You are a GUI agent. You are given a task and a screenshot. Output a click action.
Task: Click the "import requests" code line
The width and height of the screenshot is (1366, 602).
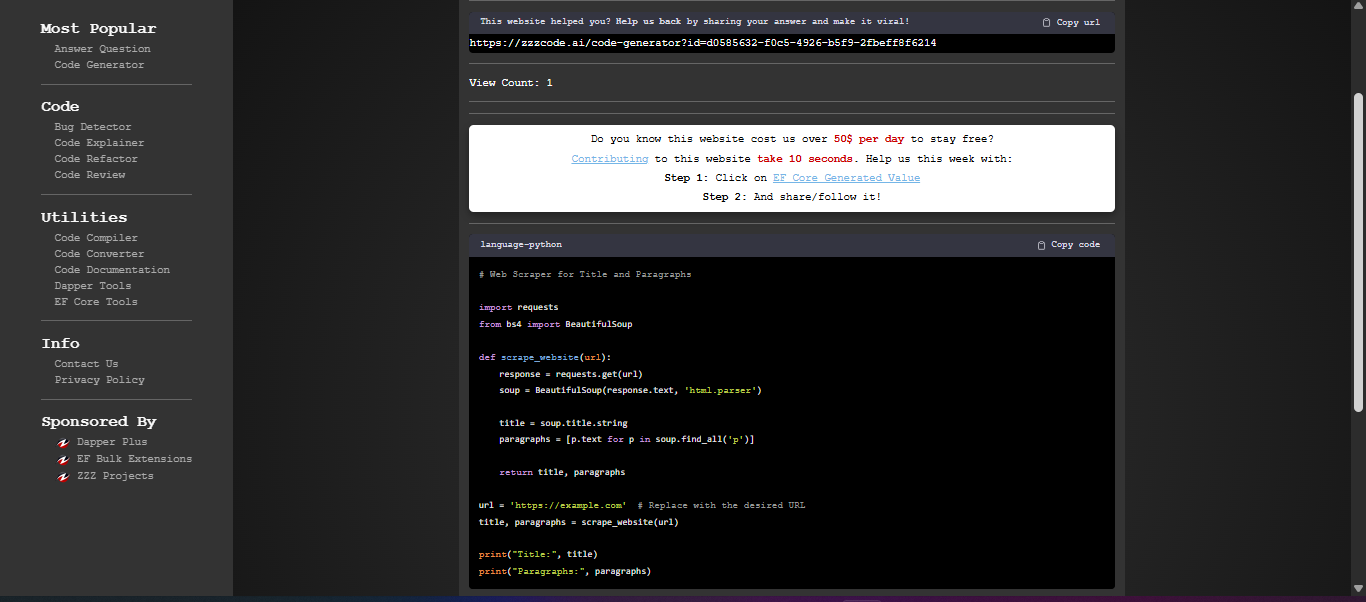(519, 307)
